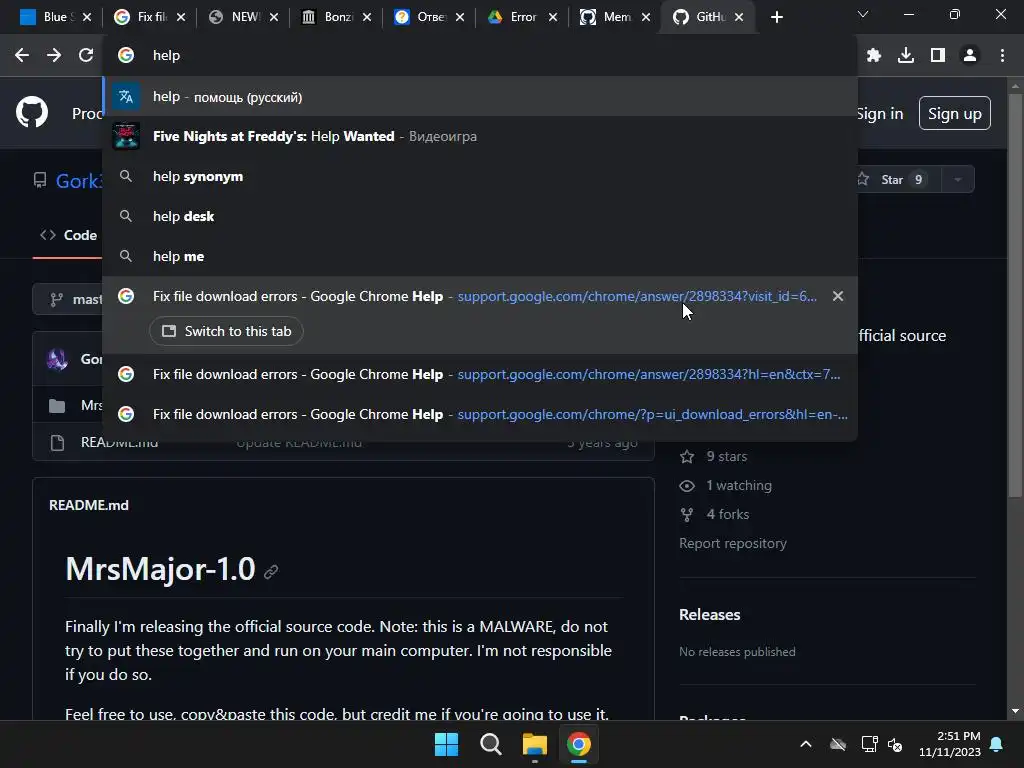Open the taskbar clock and date

(950, 744)
